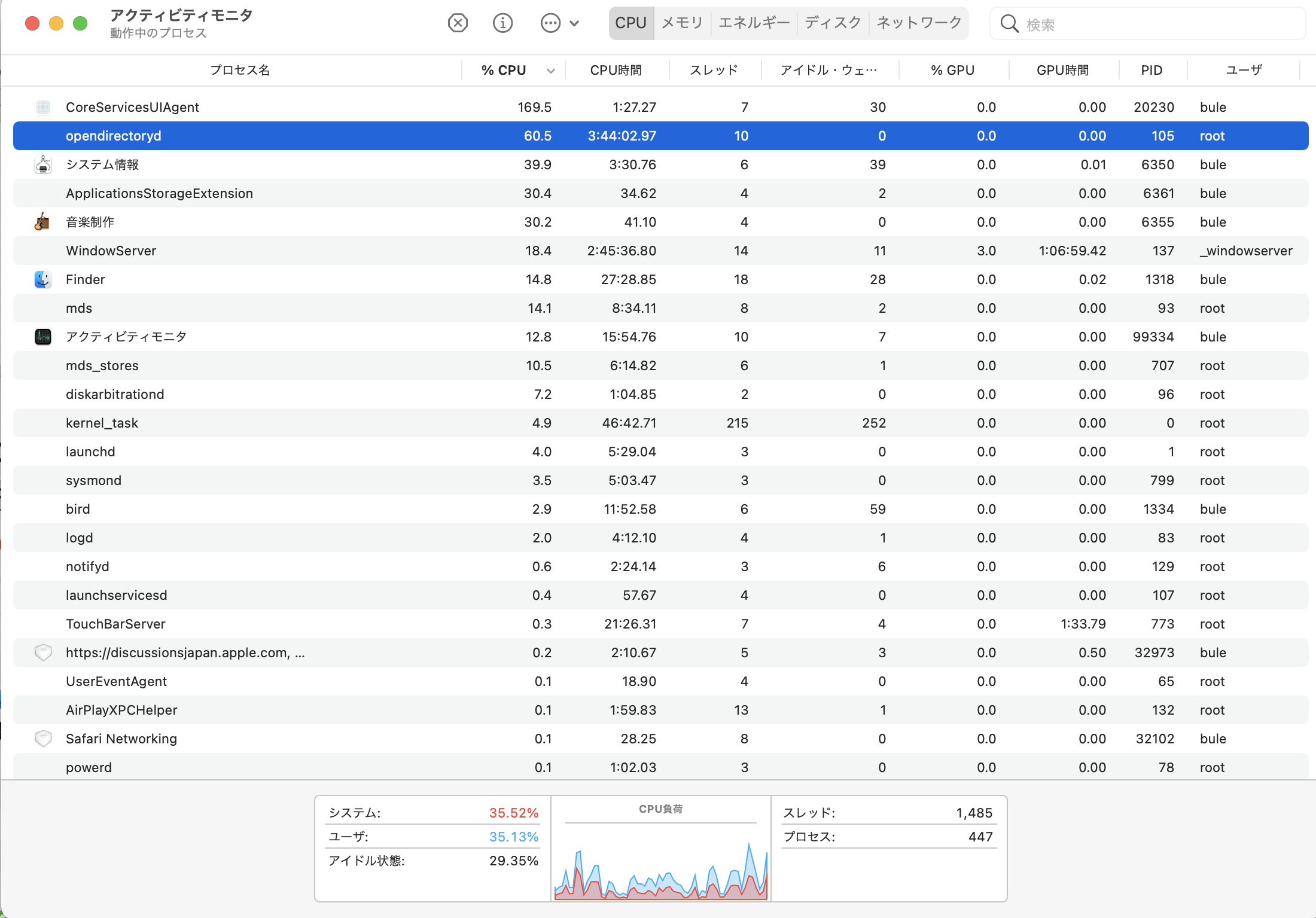Select the ネットワーク tab
Image resolution: width=1316 pixels, height=918 pixels.
pos(918,23)
